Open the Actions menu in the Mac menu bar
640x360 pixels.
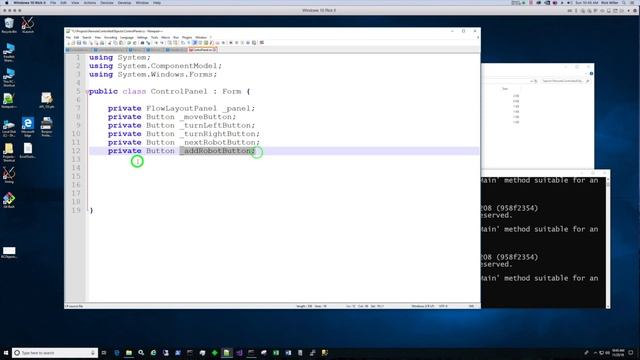click(90, 3)
